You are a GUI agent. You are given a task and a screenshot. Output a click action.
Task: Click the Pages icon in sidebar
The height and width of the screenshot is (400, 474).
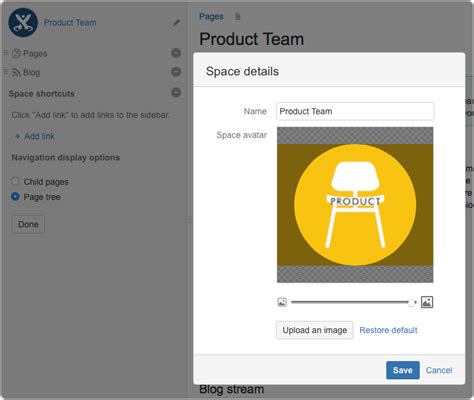click(16, 53)
